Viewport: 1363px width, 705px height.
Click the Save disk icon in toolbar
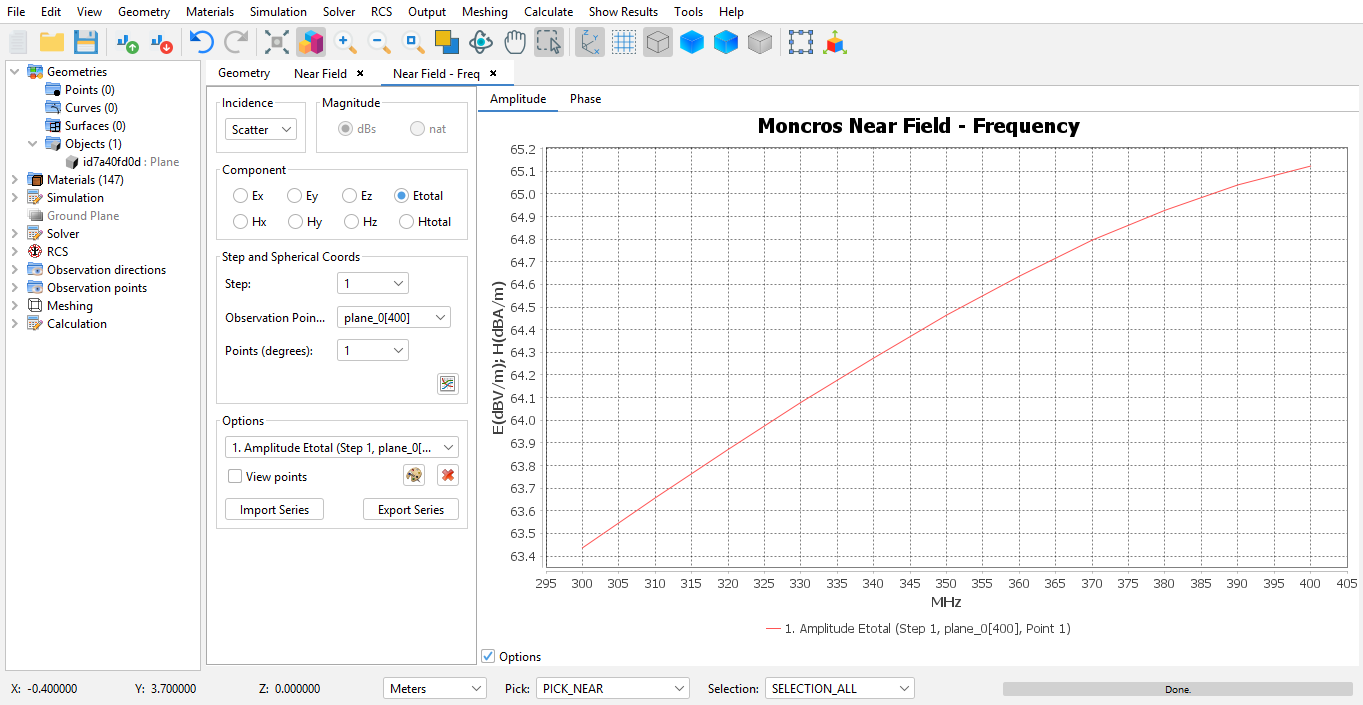pyautogui.click(x=86, y=42)
